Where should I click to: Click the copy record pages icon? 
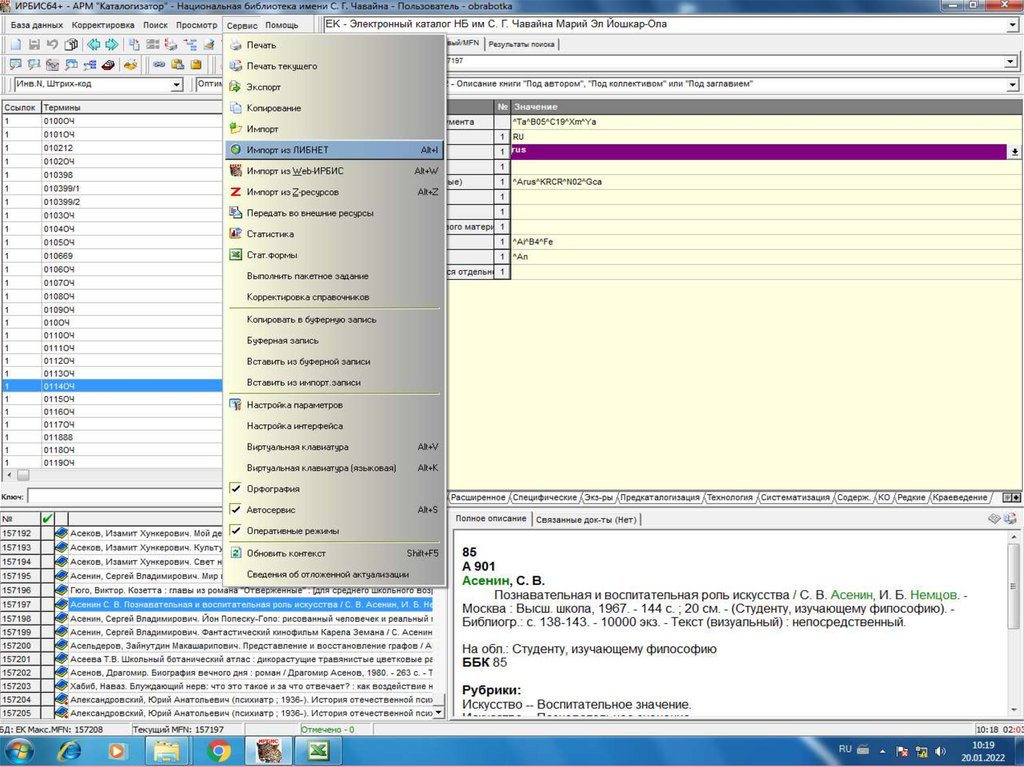[x=71, y=44]
